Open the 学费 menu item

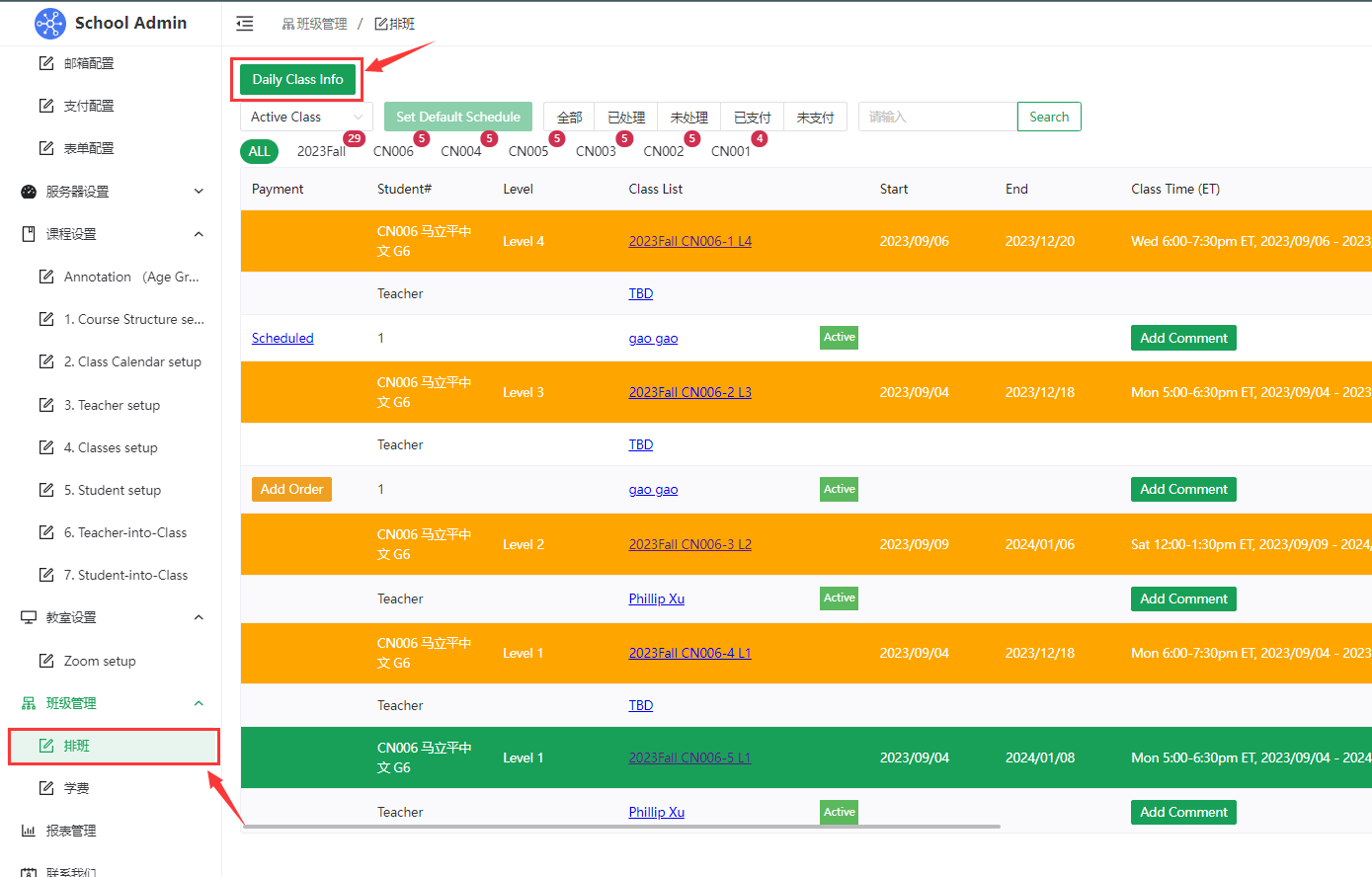[x=77, y=788]
